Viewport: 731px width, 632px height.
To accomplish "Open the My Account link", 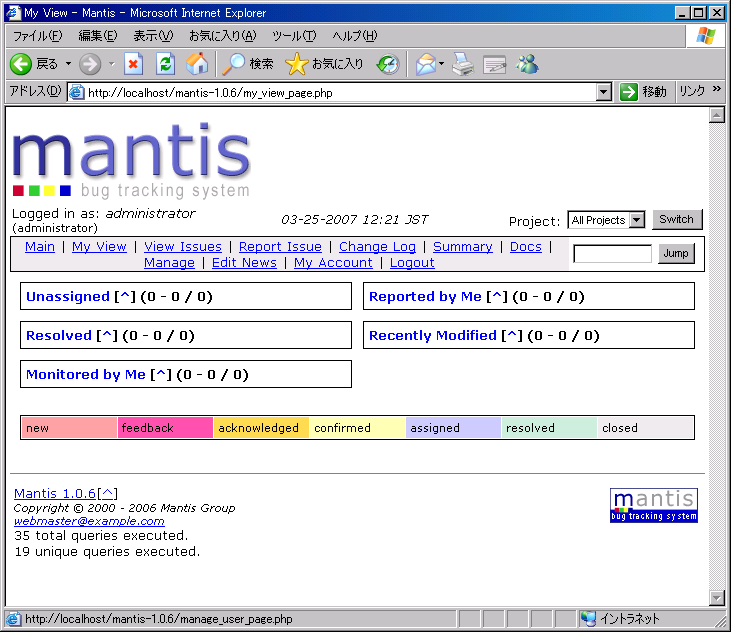I will 333,263.
